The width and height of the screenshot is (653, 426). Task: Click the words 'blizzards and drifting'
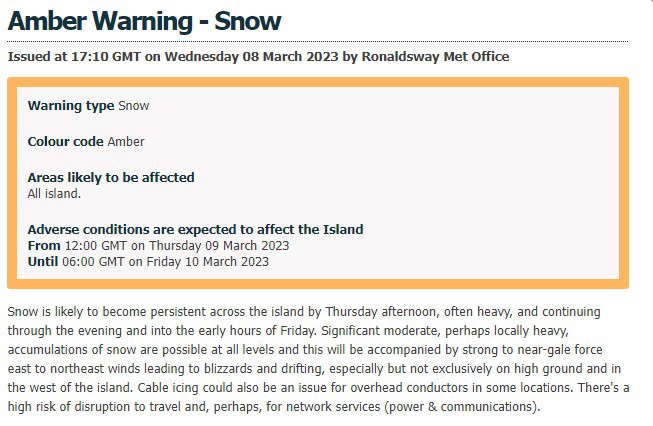263,369
